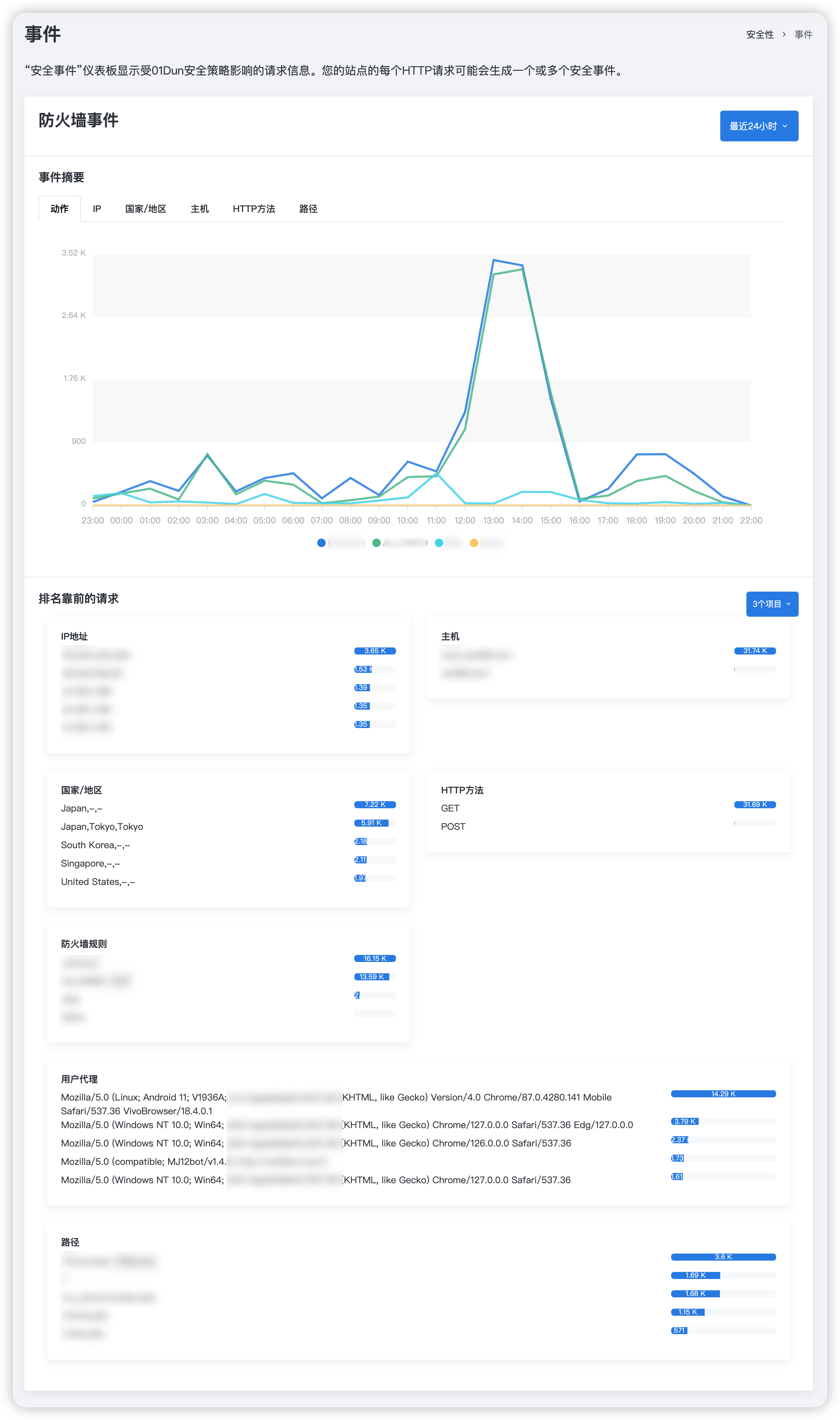Click the MJ12bot user agent row
840x1420 pixels.
[x=418, y=1161]
